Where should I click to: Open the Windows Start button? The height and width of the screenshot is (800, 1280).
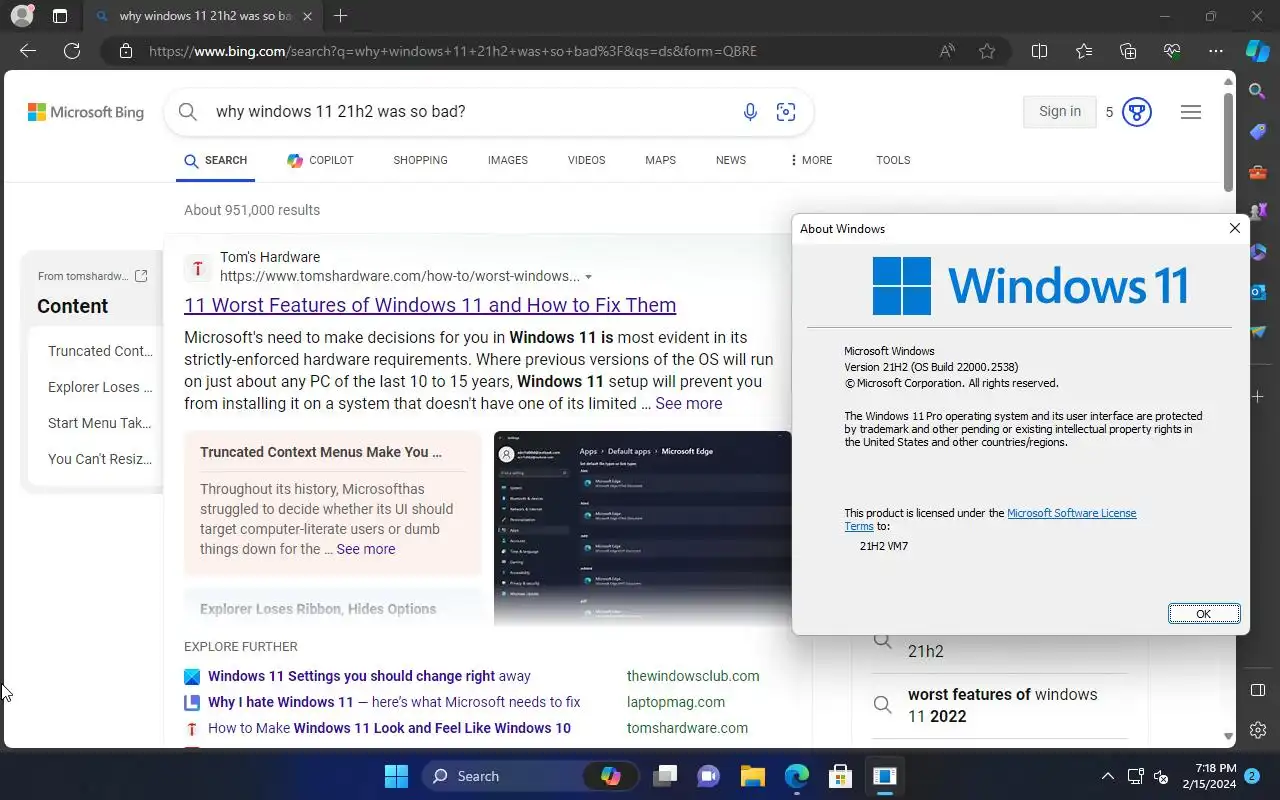(396, 776)
